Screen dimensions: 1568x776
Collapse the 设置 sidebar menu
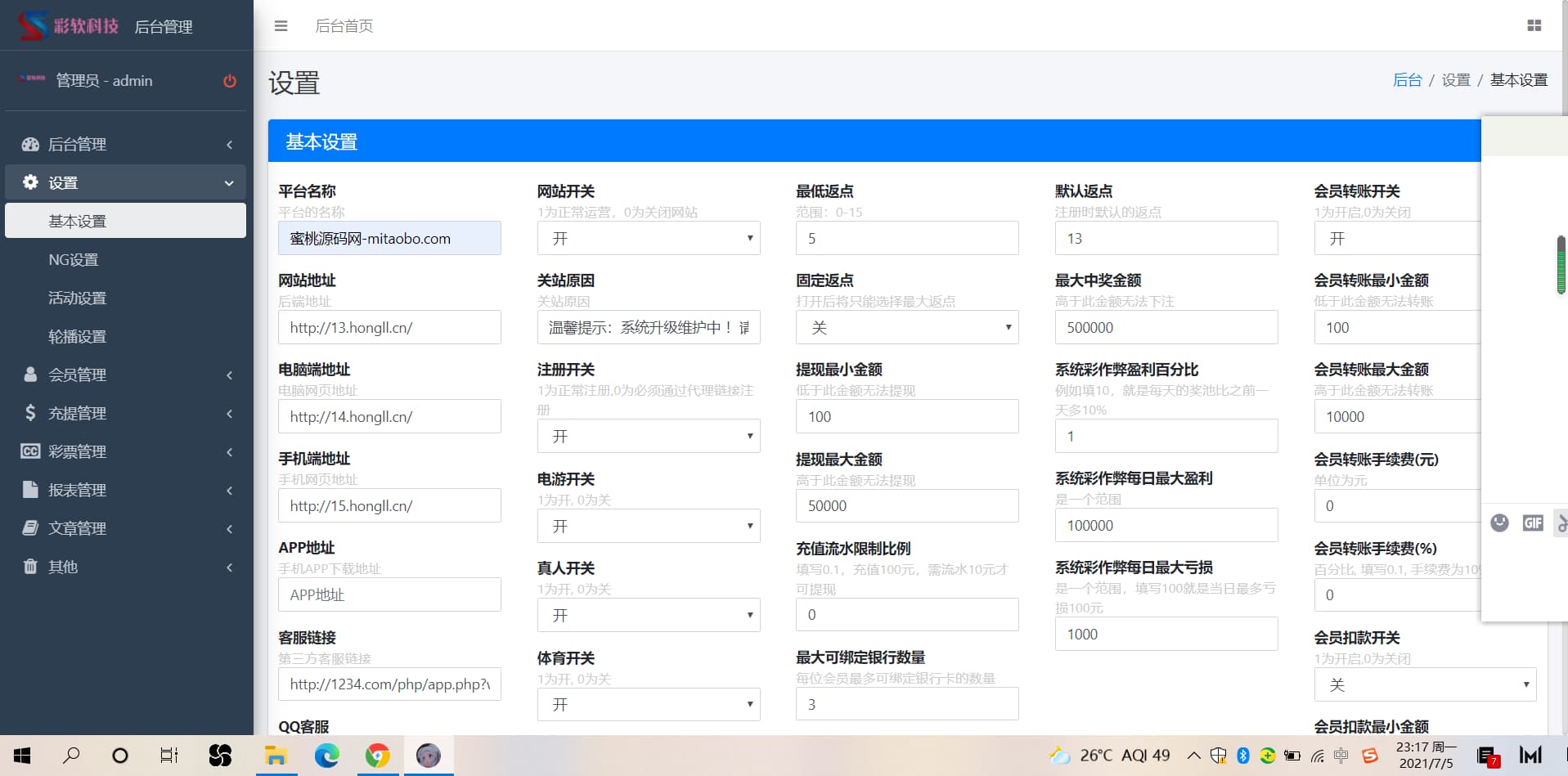coord(127,182)
